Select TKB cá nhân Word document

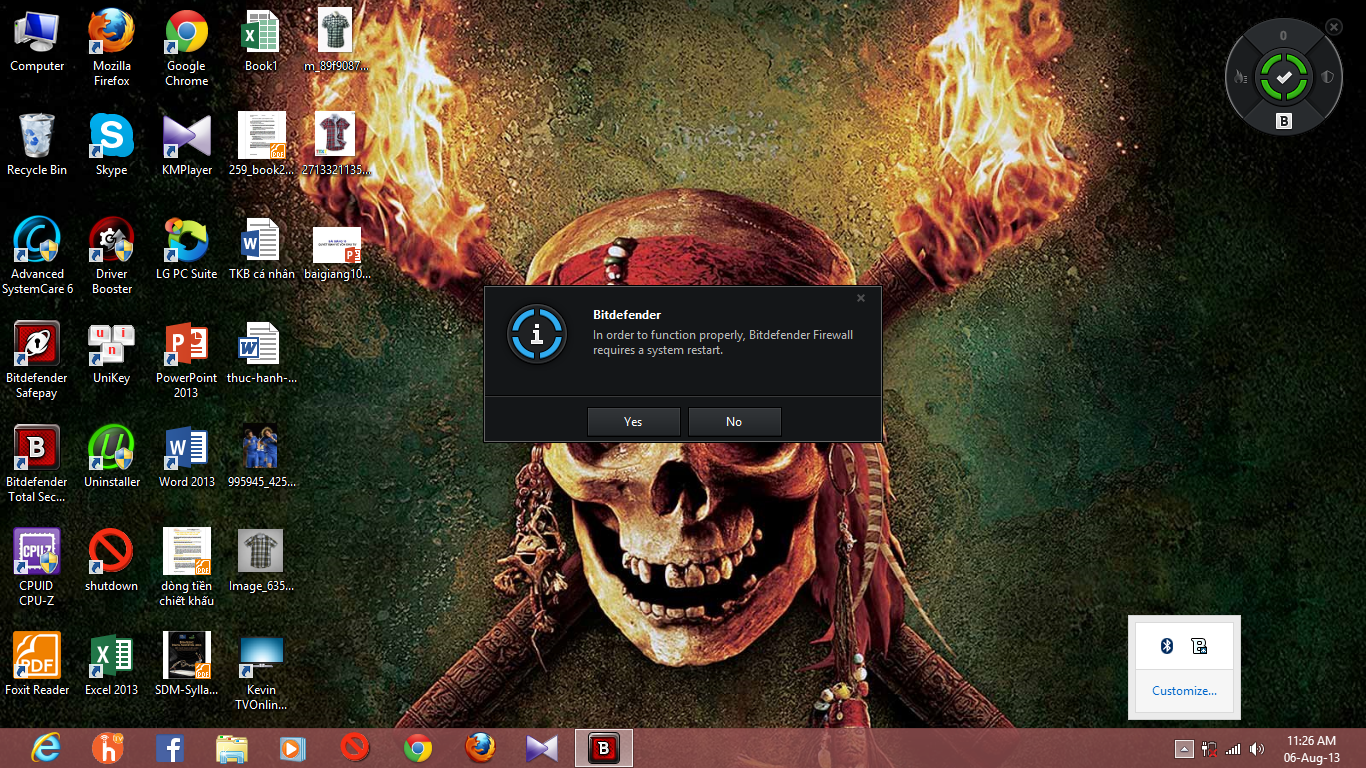pos(261,249)
